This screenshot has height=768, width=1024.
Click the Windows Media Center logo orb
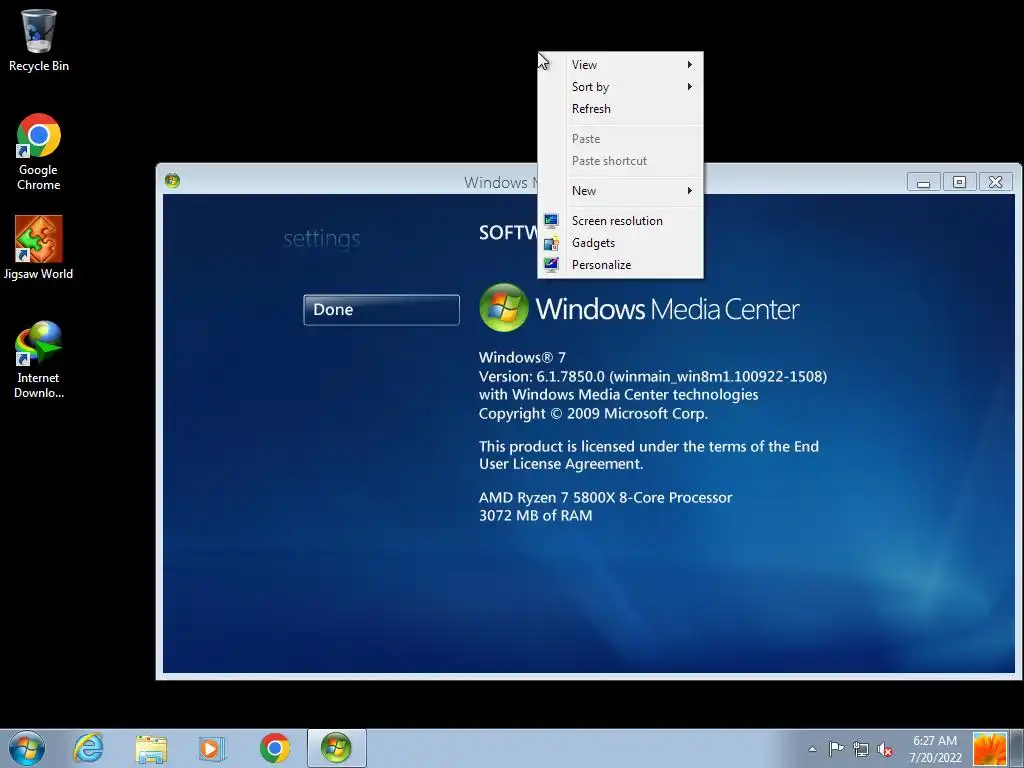point(504,308)
